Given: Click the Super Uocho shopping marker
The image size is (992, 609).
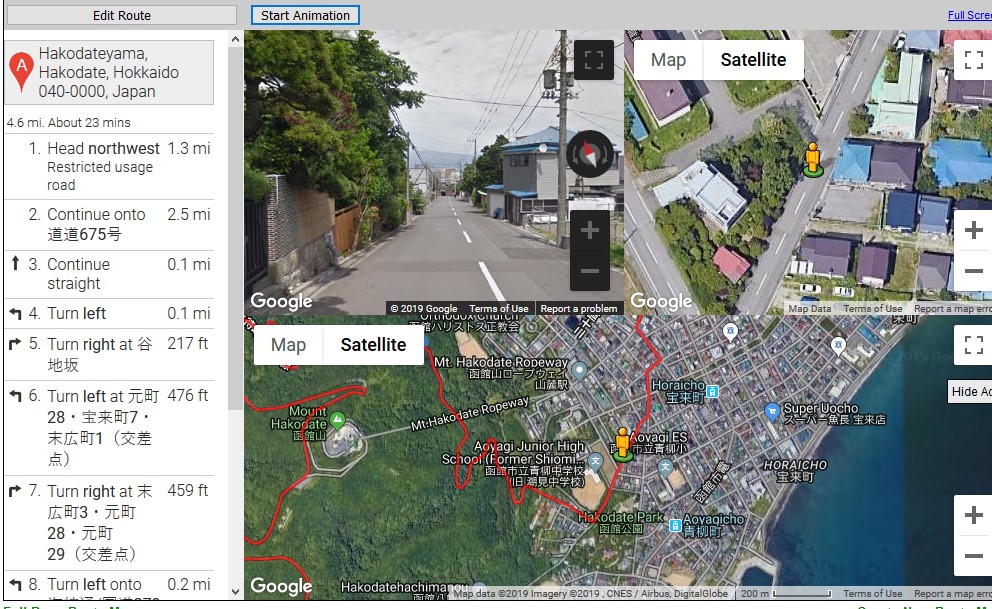Looking at the screenshot, I should 772,412.
